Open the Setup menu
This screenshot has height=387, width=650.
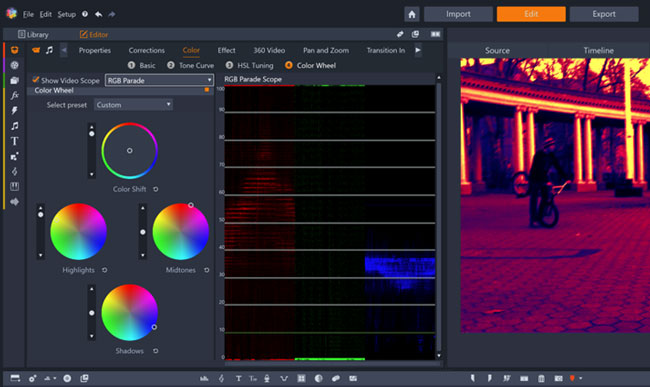66,15
